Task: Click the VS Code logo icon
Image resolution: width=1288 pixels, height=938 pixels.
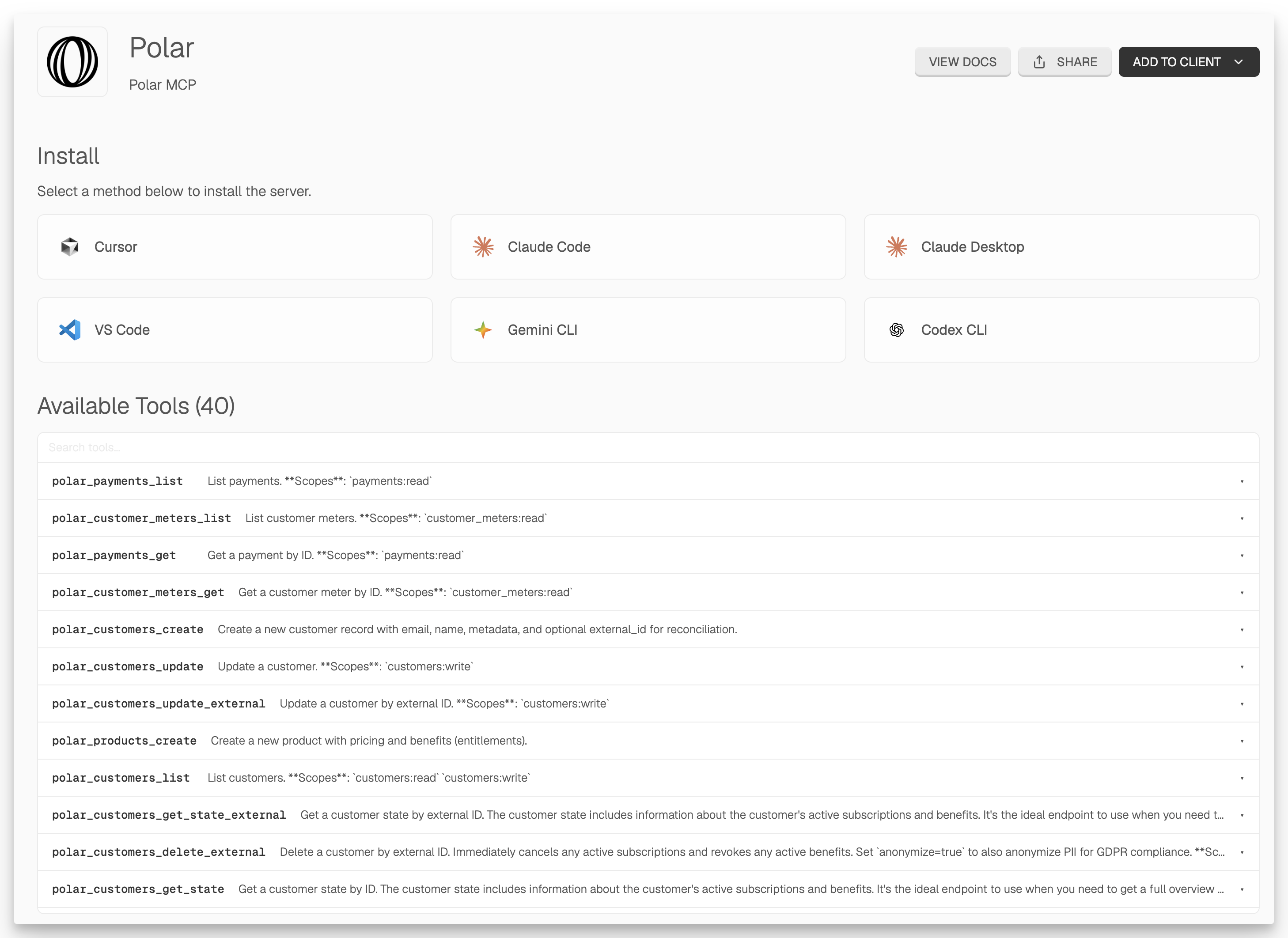Action: coord(70,330)
